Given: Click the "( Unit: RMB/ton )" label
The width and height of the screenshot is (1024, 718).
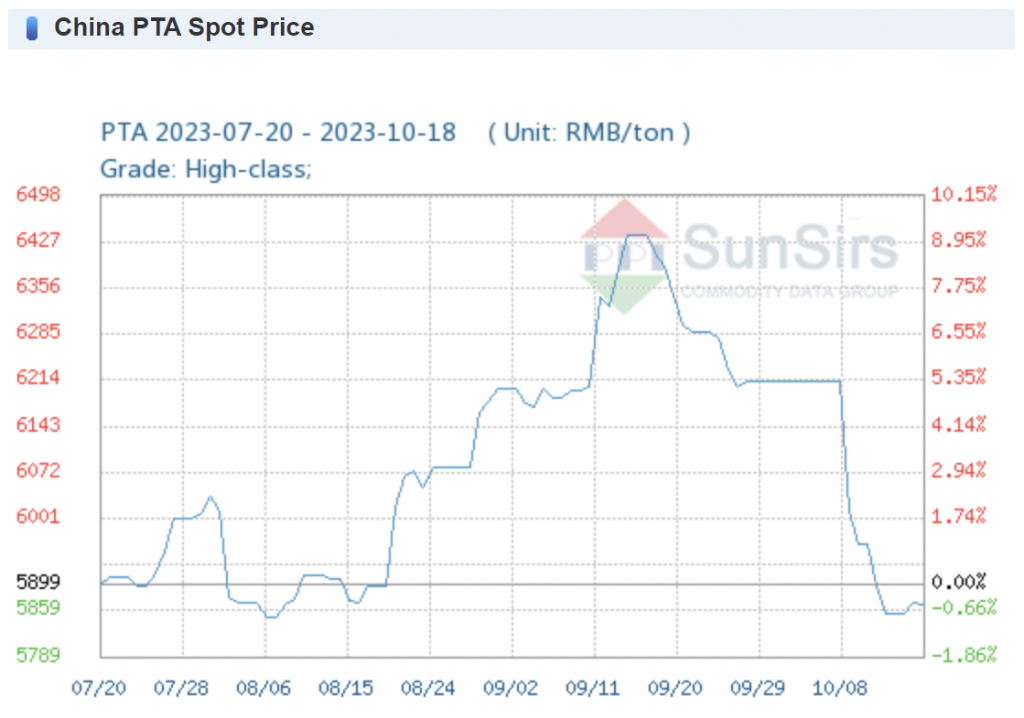Looking at the screenshot, I should click(x=589, y=132).
